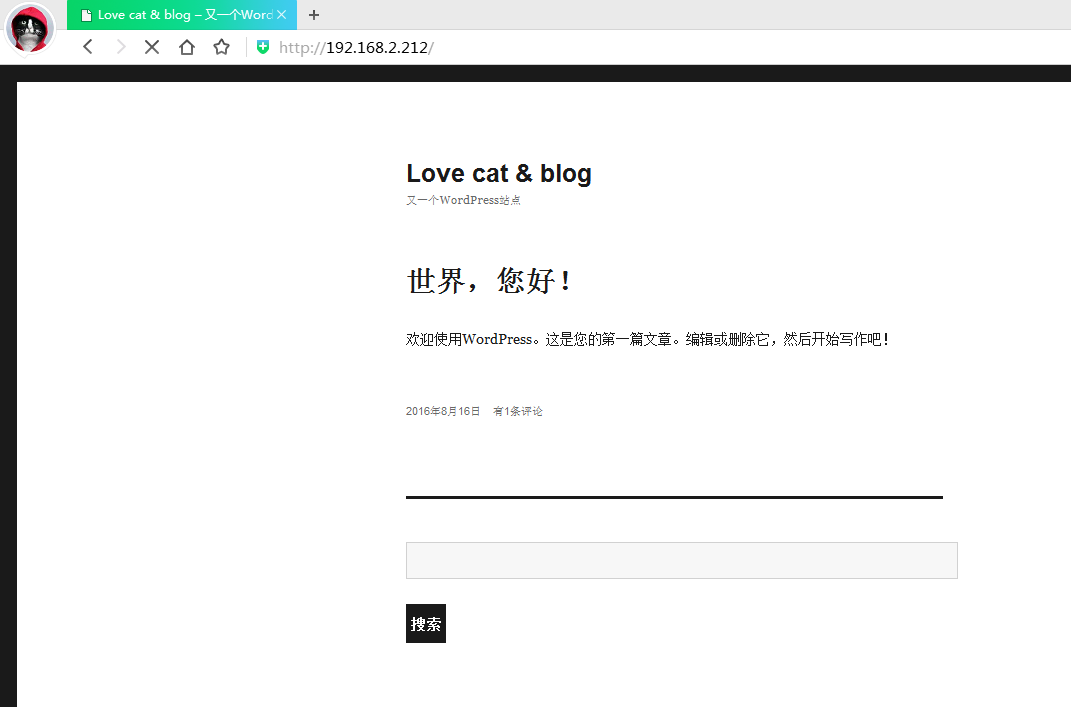
Task: Close the Love cat & blog tab
Action: [x=281, y=15]
